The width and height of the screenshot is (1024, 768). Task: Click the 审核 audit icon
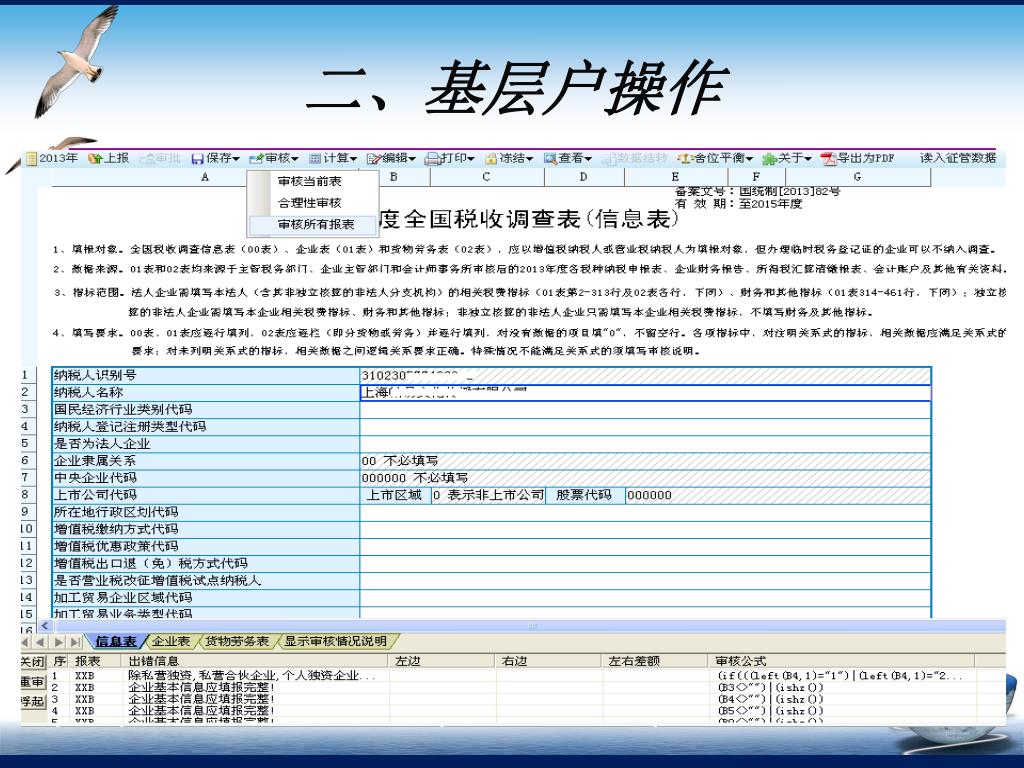click(x=256, y=159)
